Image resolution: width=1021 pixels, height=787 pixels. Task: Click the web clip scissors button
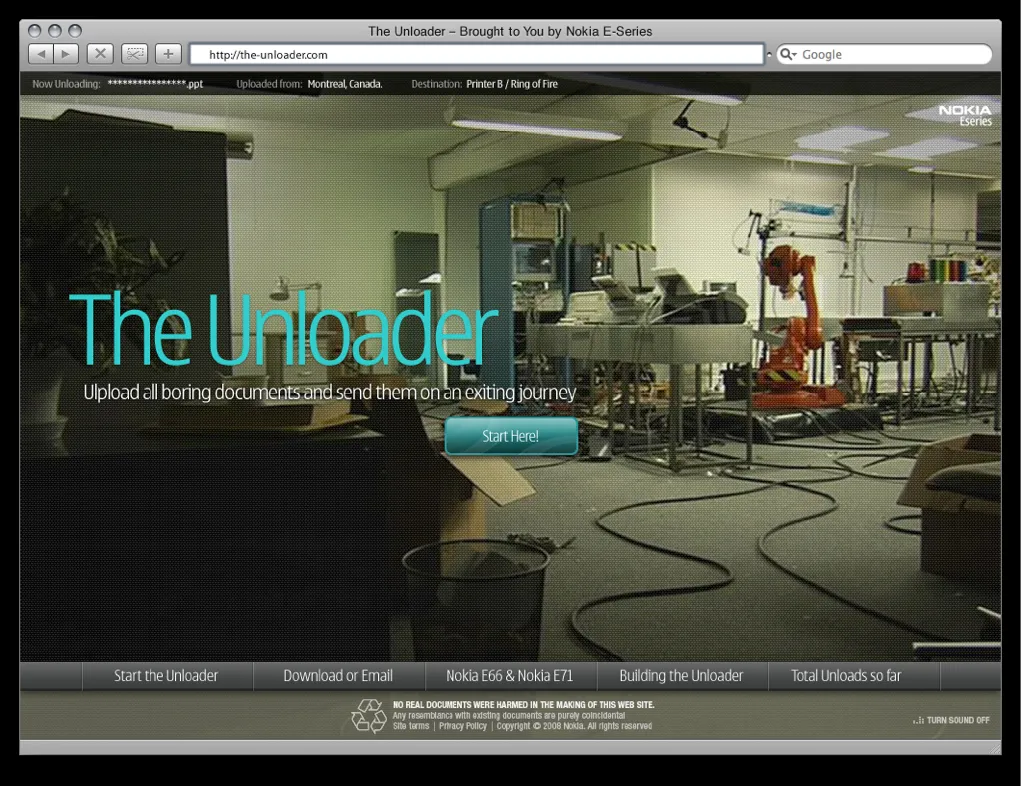[134, 54]
